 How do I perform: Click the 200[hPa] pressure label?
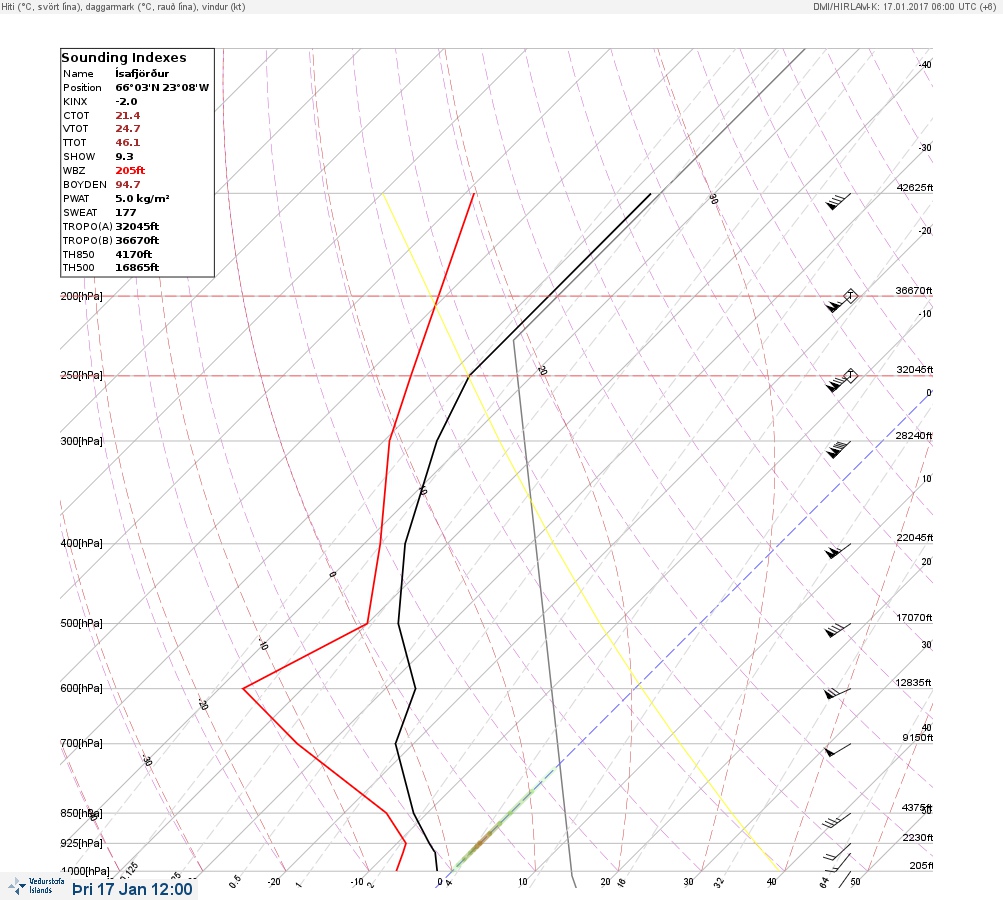[x=81, y=296]
